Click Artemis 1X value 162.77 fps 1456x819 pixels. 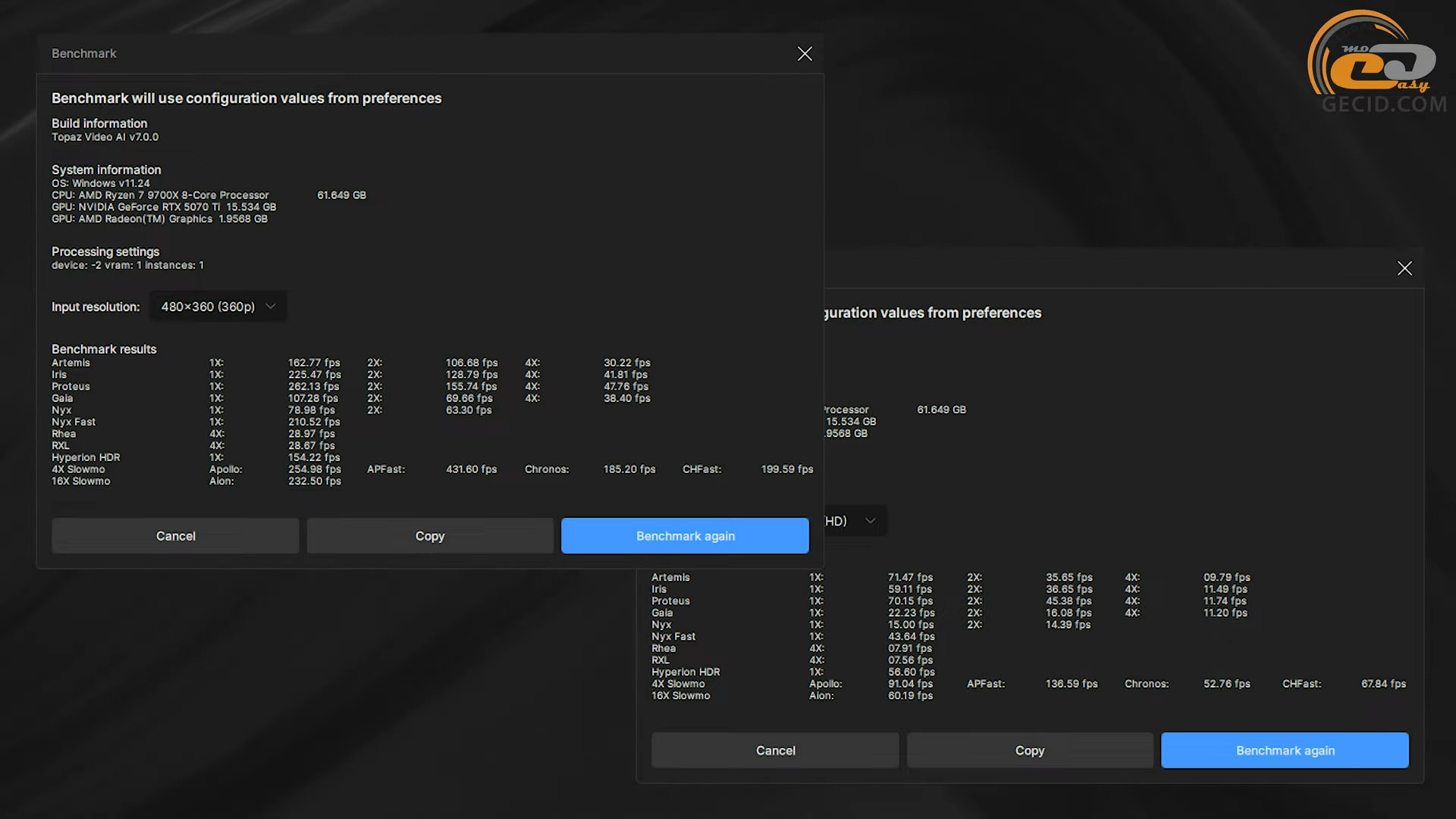click(314, 363)
